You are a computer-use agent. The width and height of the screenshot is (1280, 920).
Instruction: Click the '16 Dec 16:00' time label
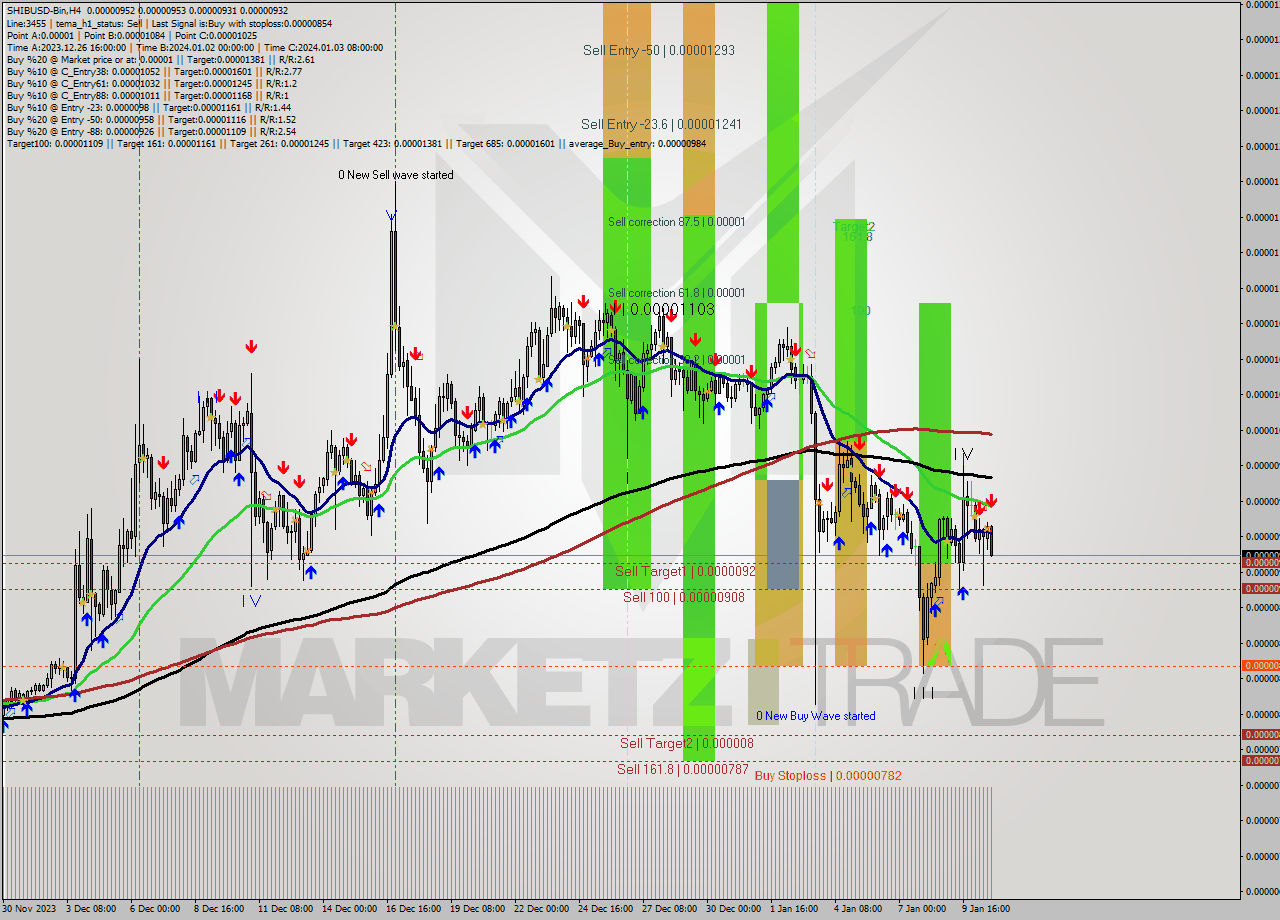point(413,909)
